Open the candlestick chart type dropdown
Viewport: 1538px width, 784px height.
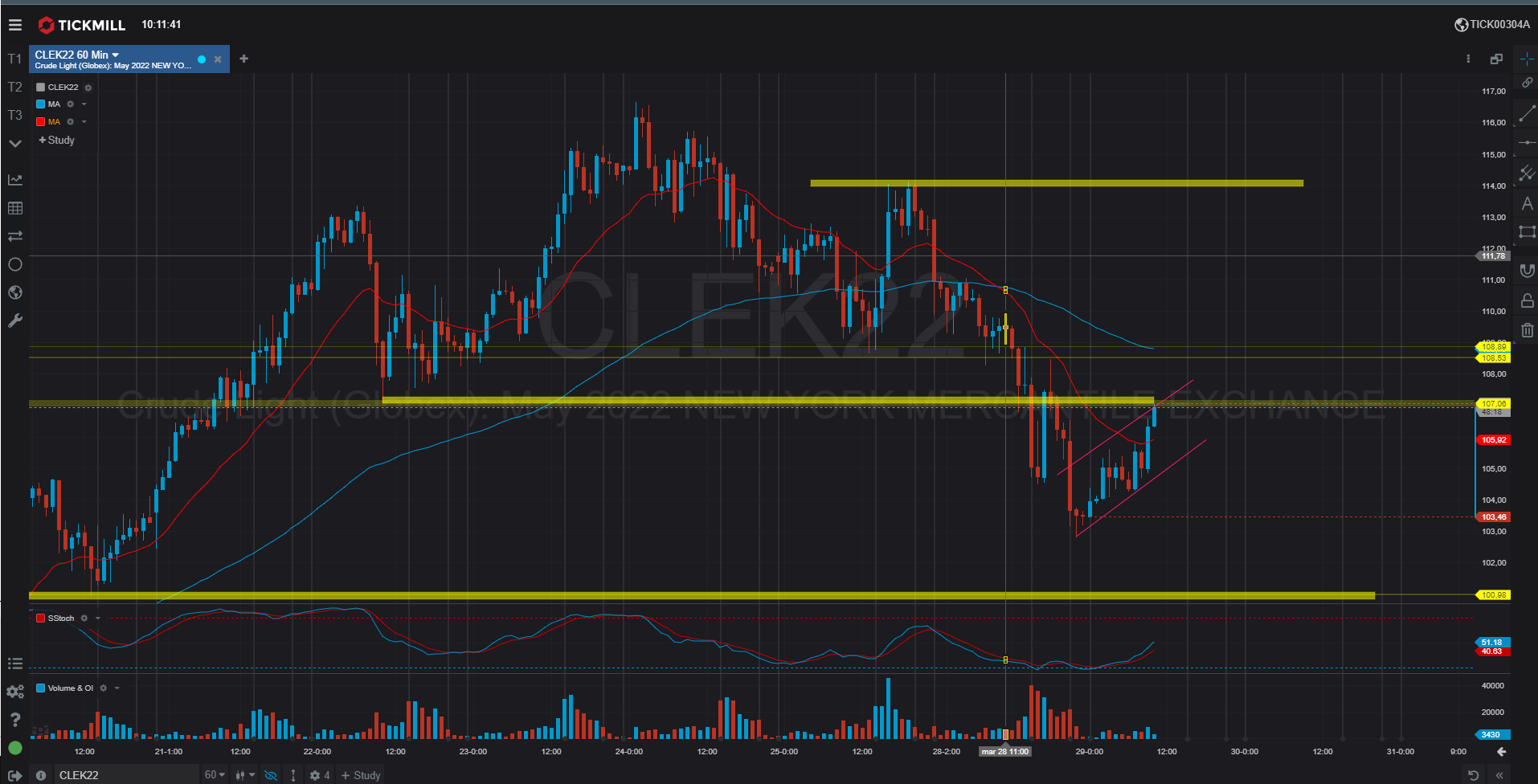[245, 775]
